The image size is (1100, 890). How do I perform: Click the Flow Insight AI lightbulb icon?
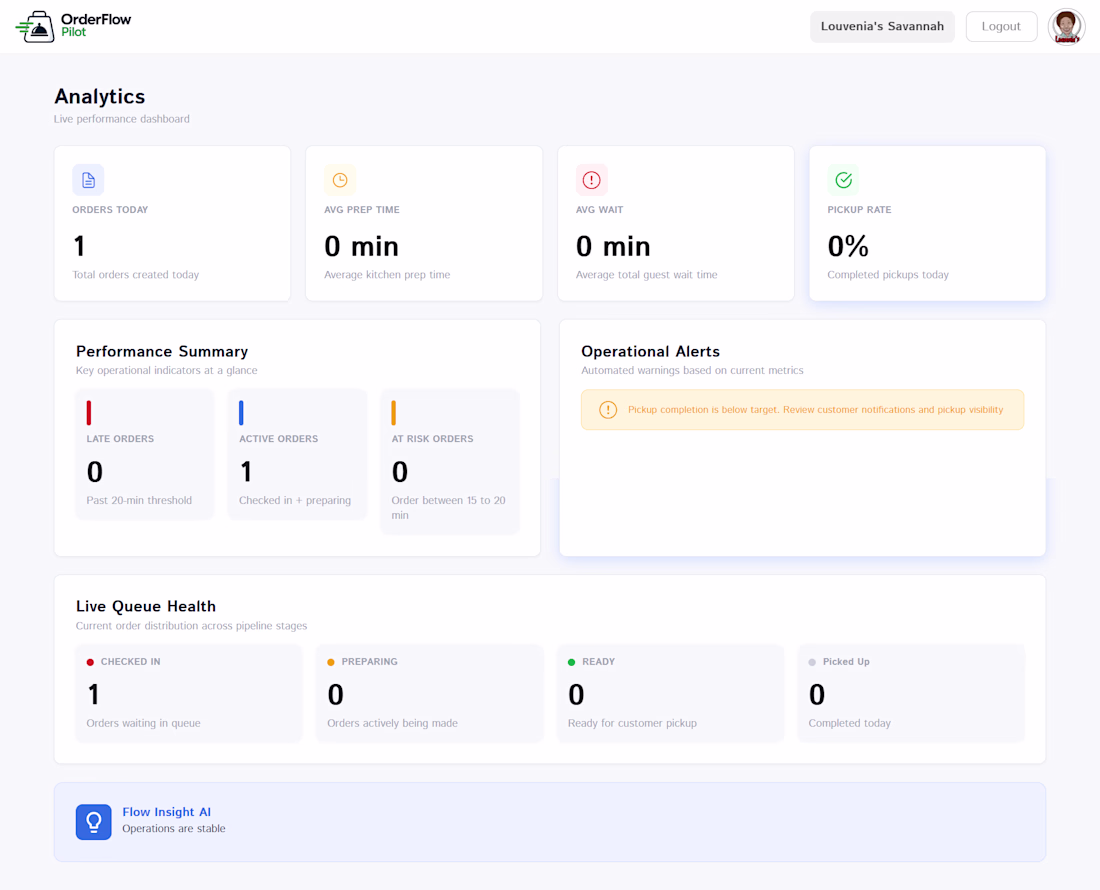(94, 822)
